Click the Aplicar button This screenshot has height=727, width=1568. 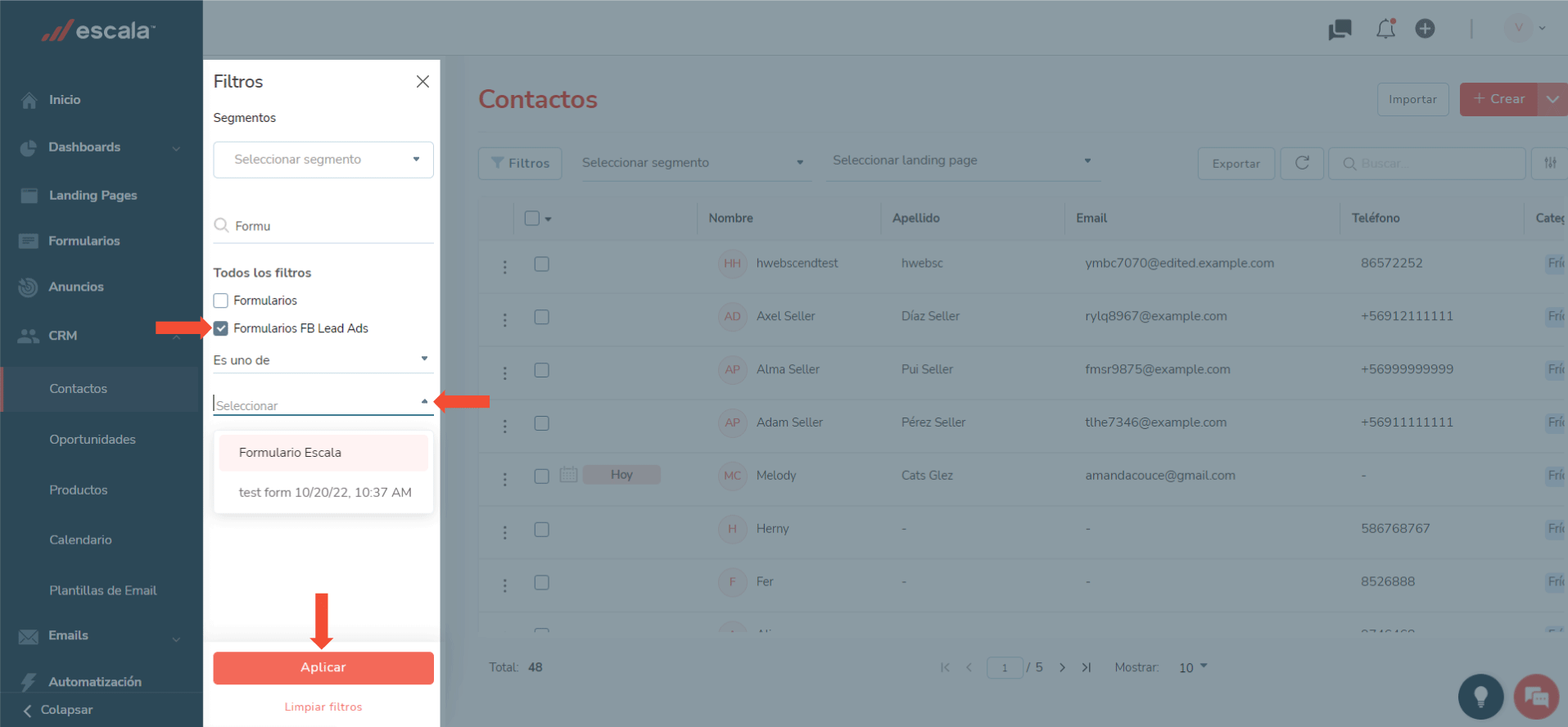323,668
